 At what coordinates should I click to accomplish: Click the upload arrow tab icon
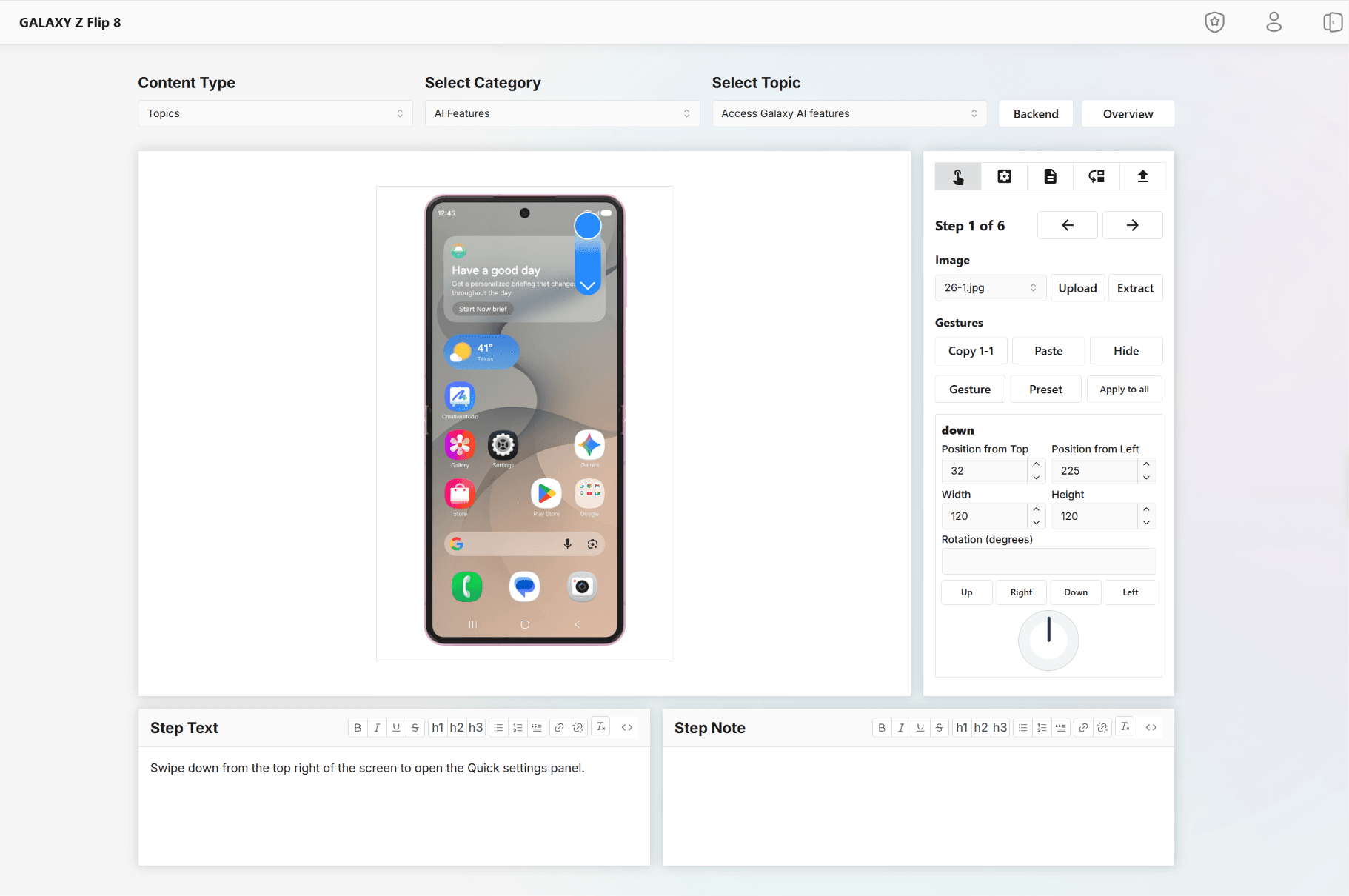click(x=1142, y=176)
